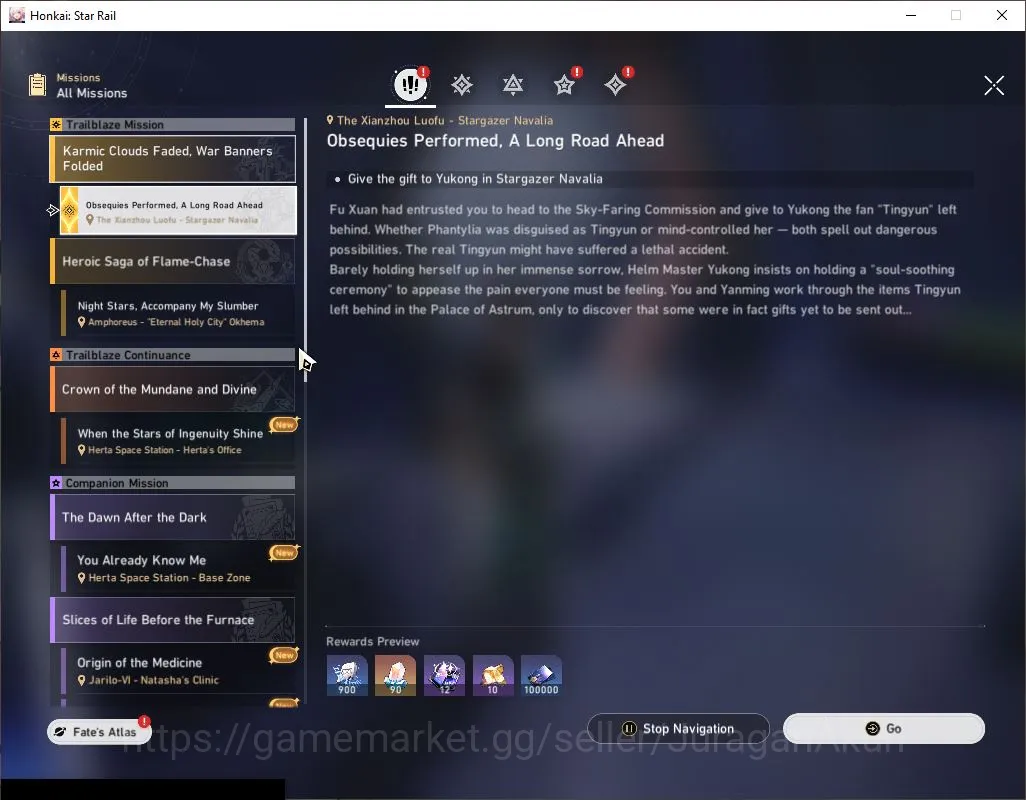Collapse Crown of the Mundane and Divine
Viewport: 1026px width, 800px height.
pyautogui.click(x=173, y=389)
